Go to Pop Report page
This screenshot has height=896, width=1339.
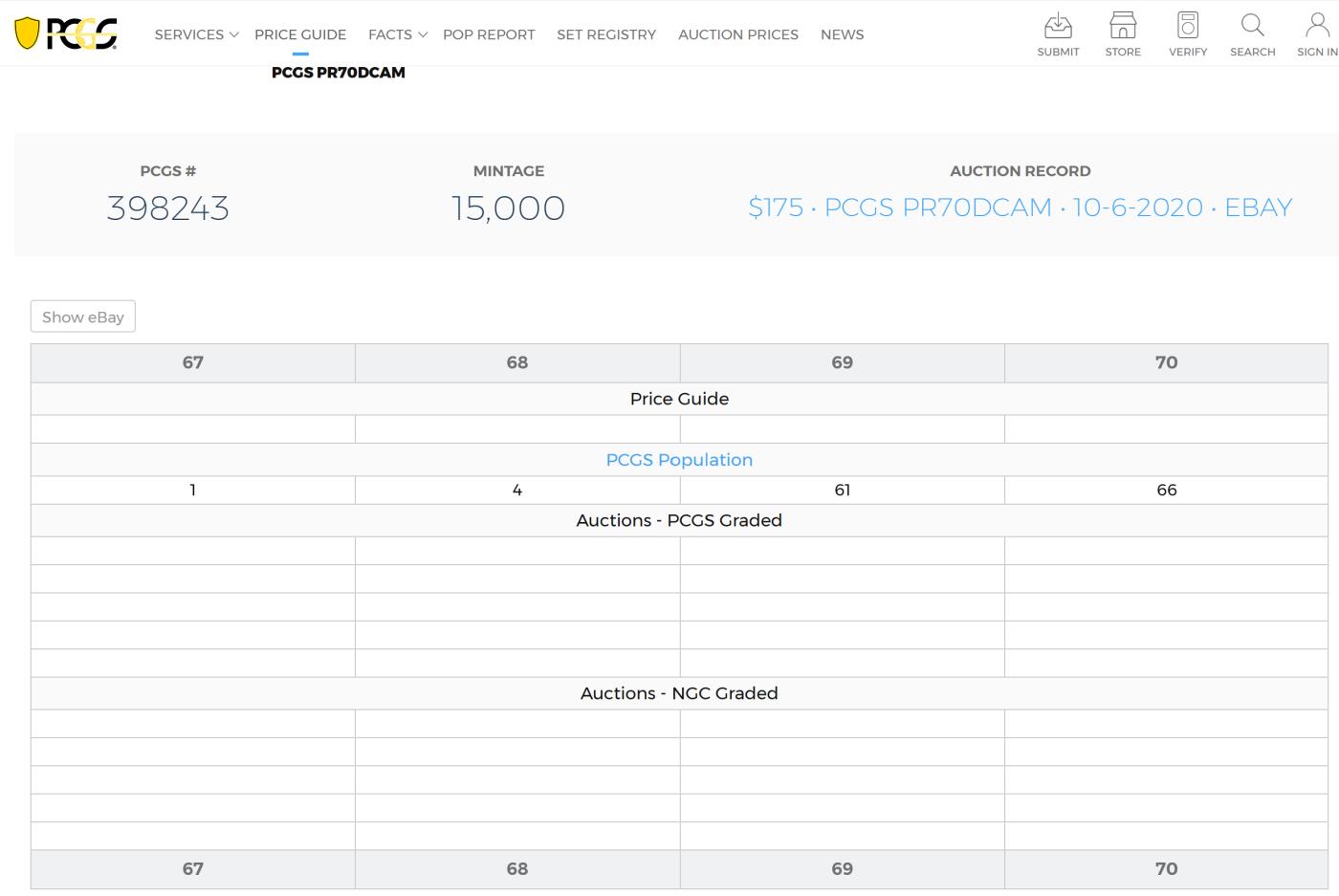489,34
